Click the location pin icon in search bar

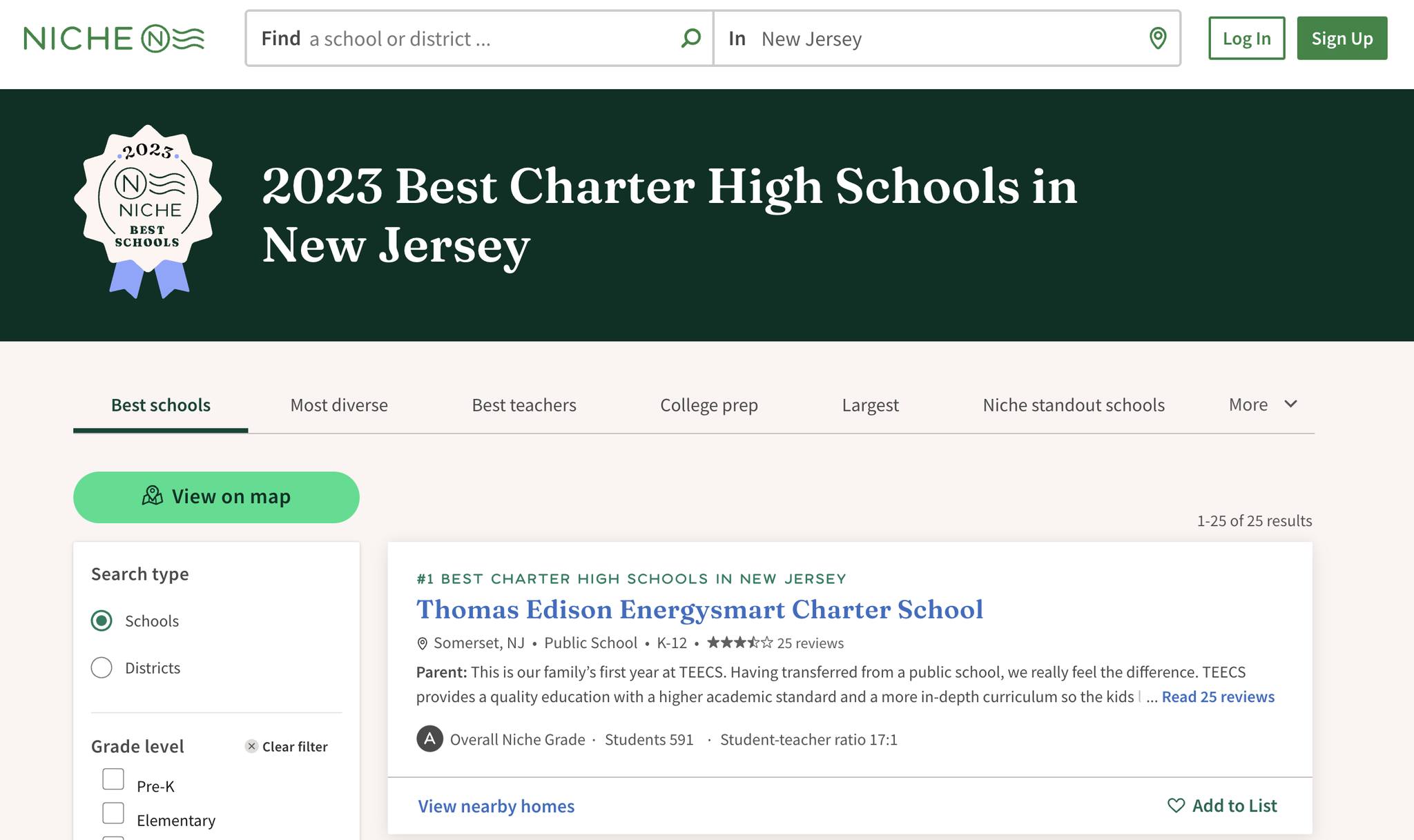click(1158, 38)
